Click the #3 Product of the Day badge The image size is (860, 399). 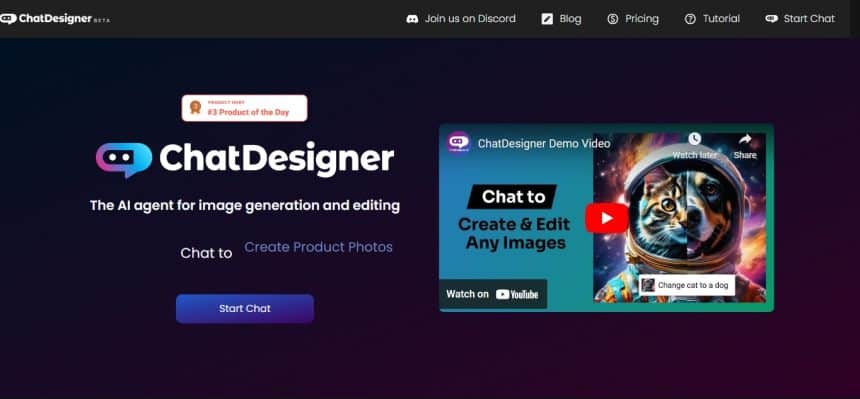pyautogui.click(x=245, y=108)
